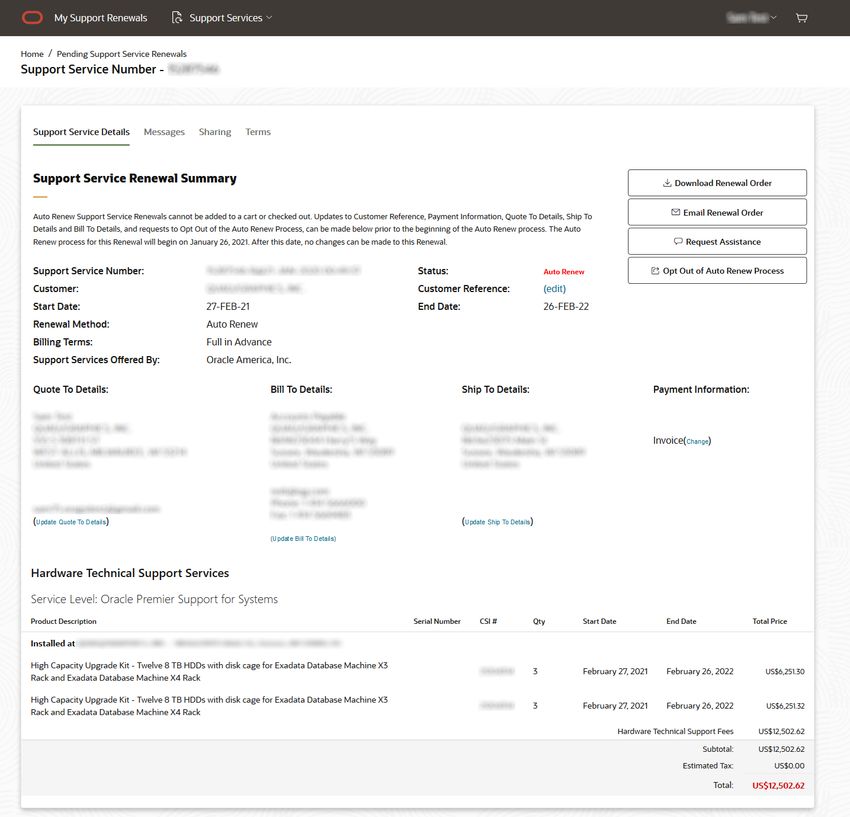The width and height of the screenshot is (850, 817).
Task: Click Update Bill To Details link
Action: (x=303, y=538)
